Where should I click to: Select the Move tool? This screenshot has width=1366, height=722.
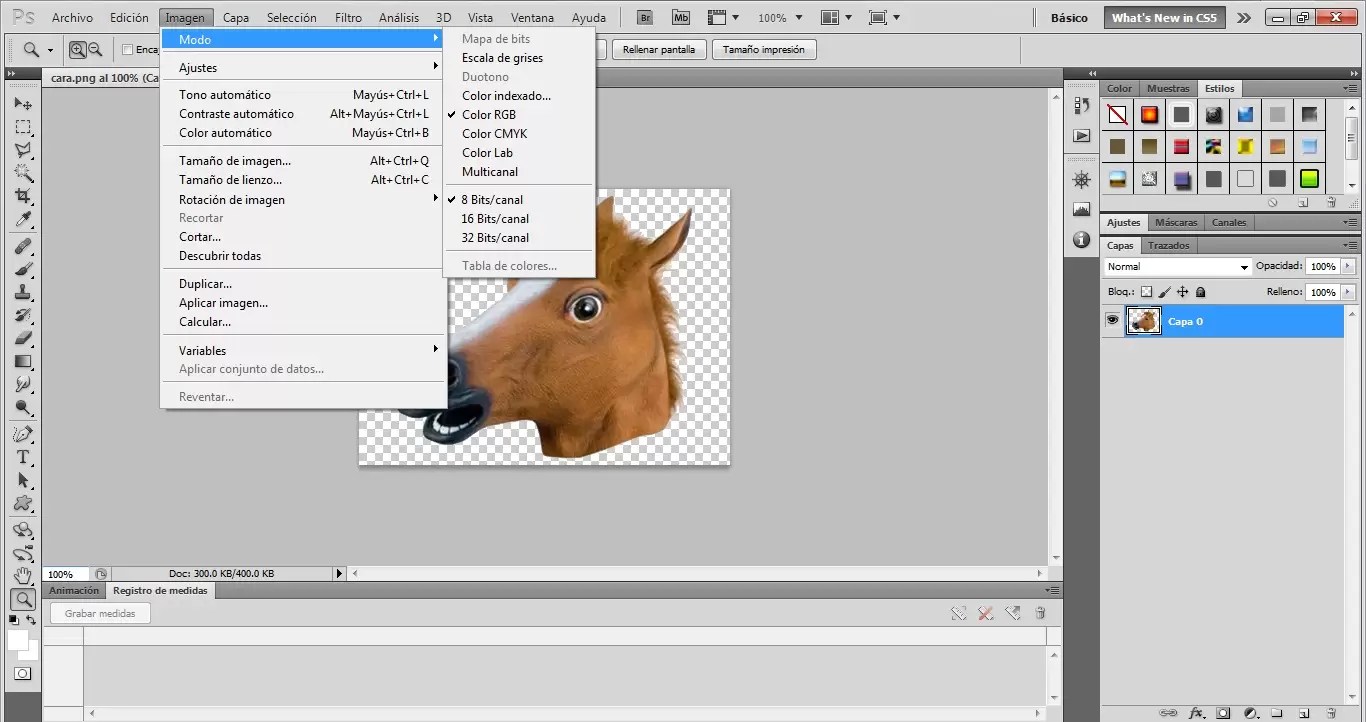coord(22,103)
